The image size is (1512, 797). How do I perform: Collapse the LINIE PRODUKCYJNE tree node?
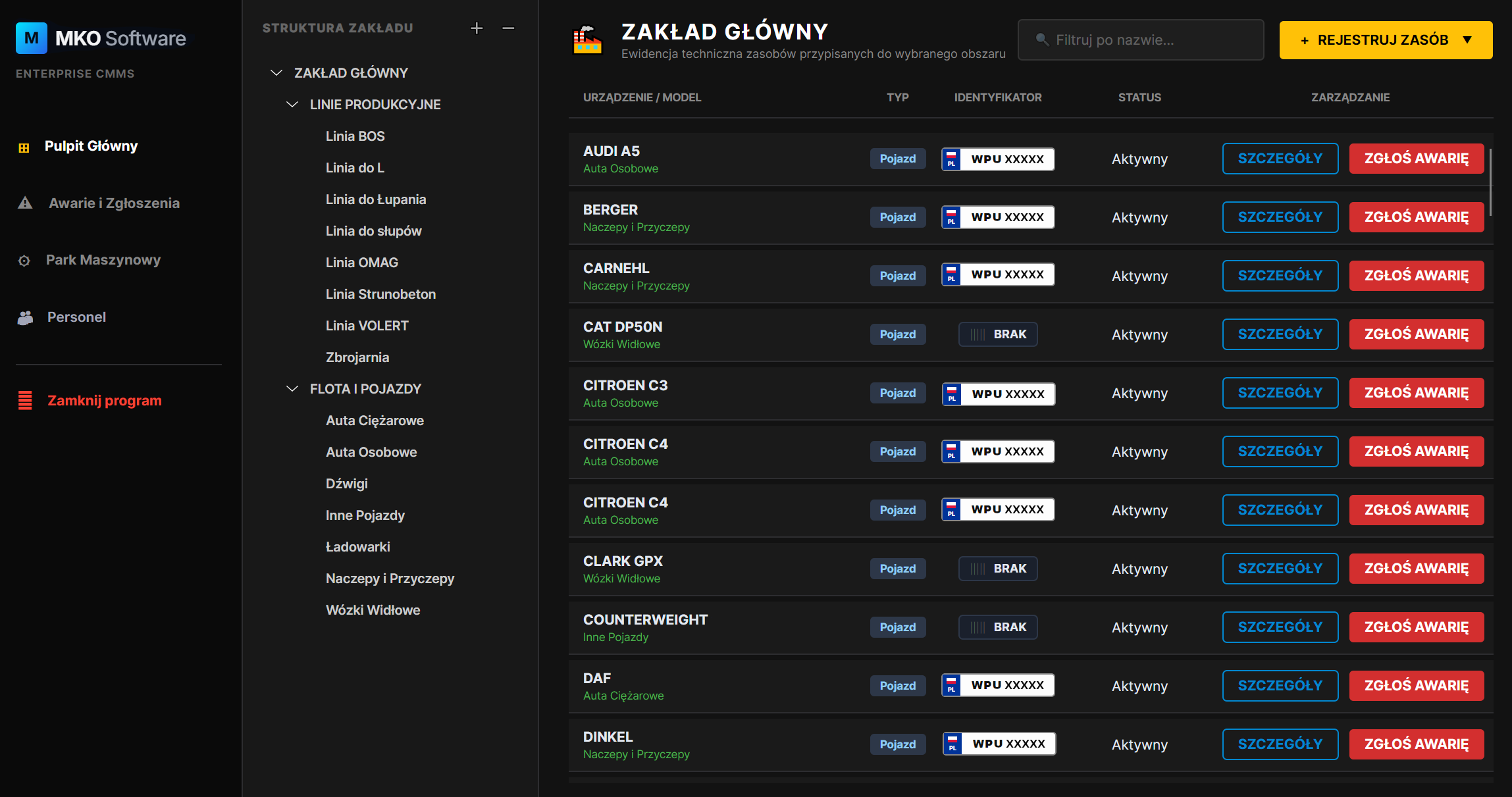pyautogui.click(x=292, y=104)
